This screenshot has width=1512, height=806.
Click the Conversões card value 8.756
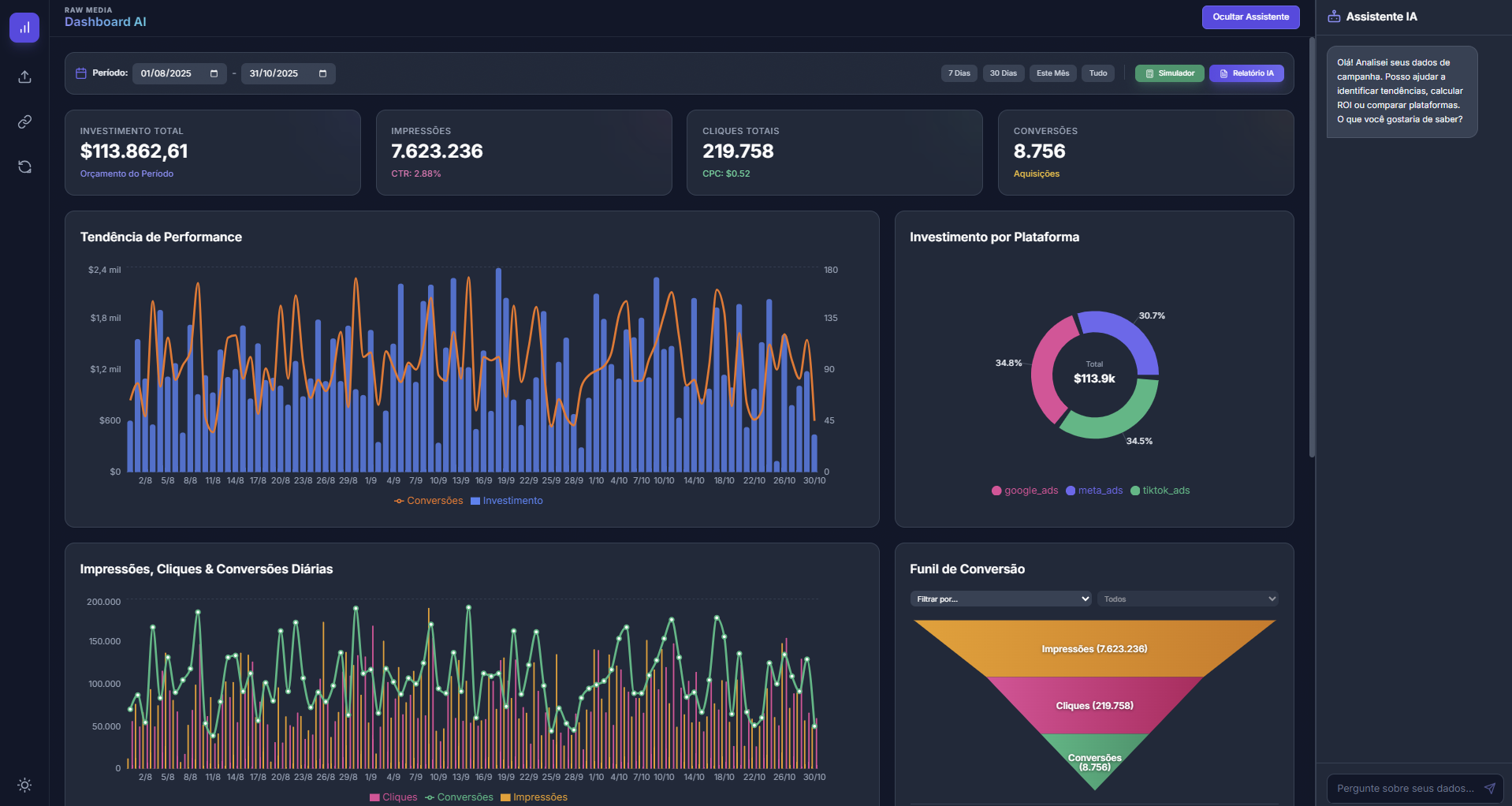(x=1039, y=151)
